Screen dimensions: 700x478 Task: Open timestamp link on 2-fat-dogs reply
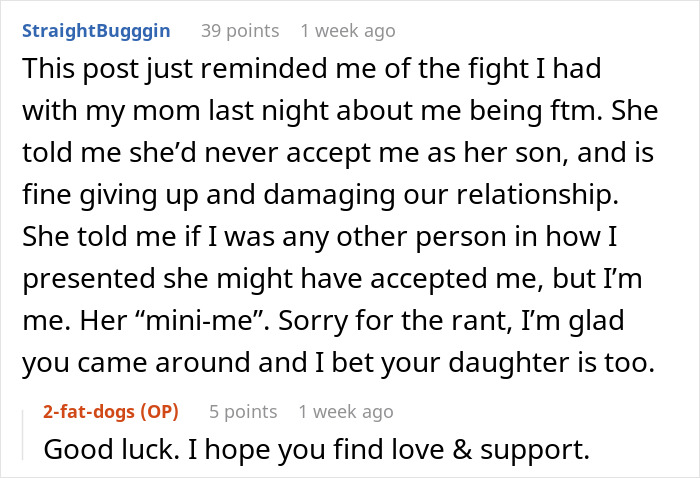[x=346, y=411]
